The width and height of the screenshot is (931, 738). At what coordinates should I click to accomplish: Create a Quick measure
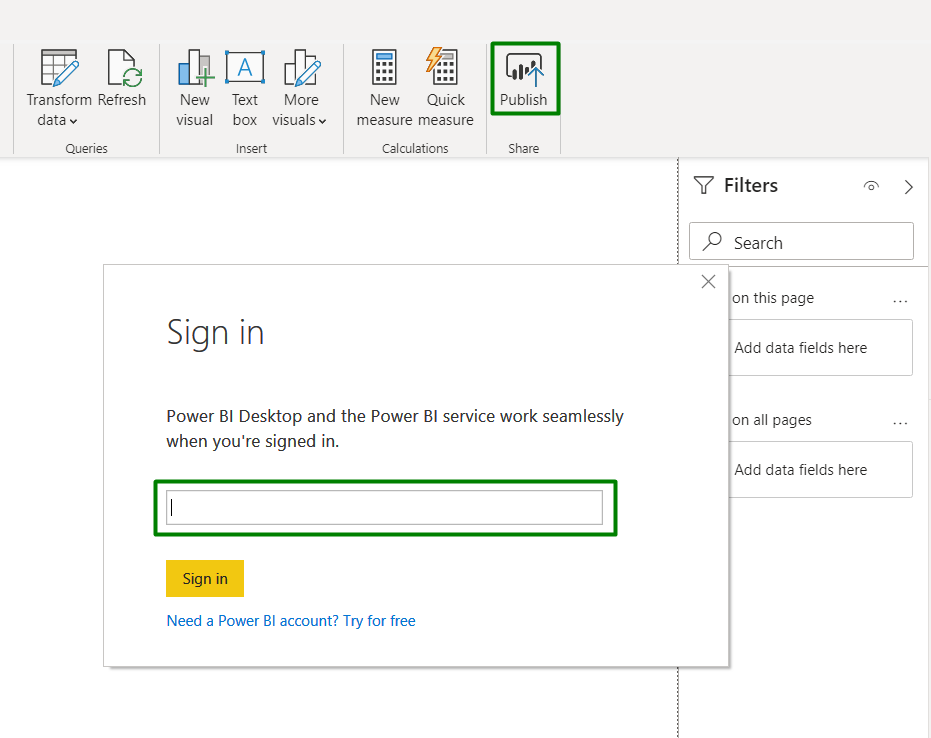click(x=445, y=70)
